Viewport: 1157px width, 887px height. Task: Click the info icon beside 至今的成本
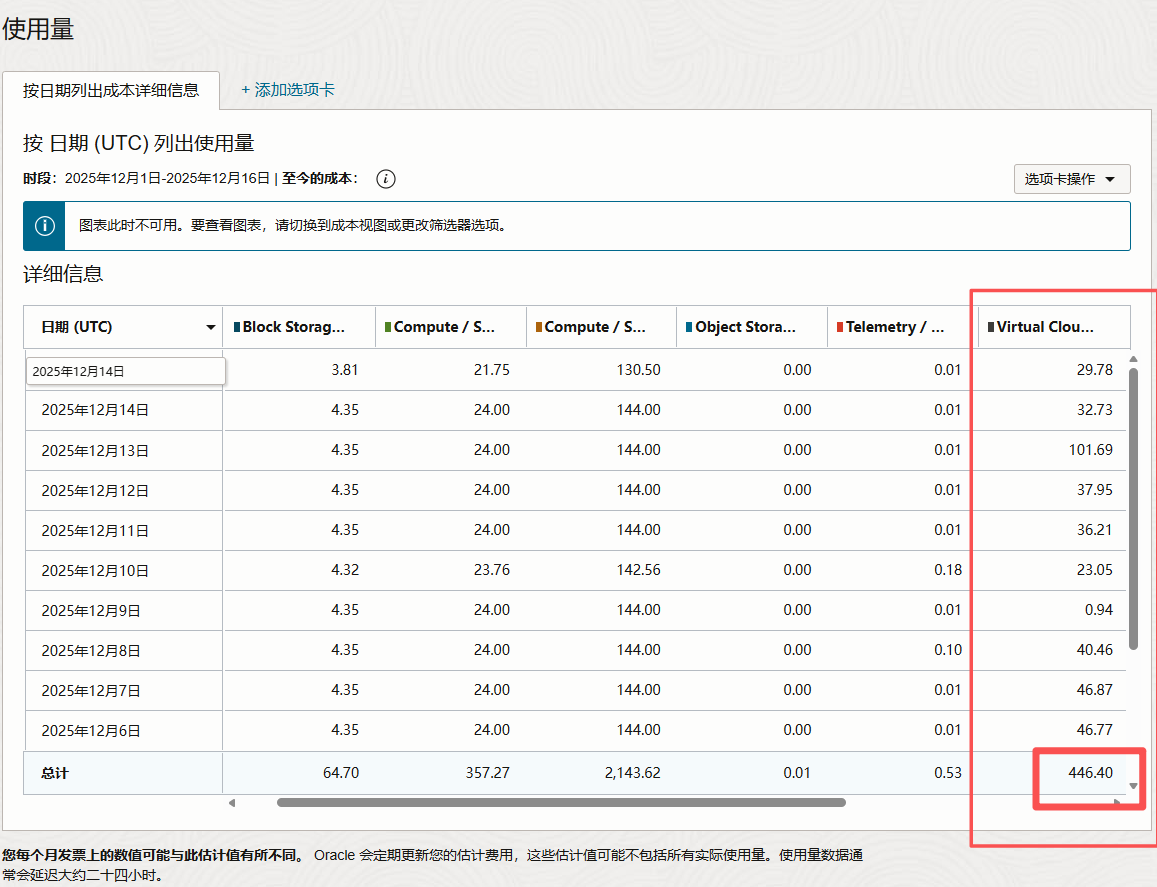point(386,179)
